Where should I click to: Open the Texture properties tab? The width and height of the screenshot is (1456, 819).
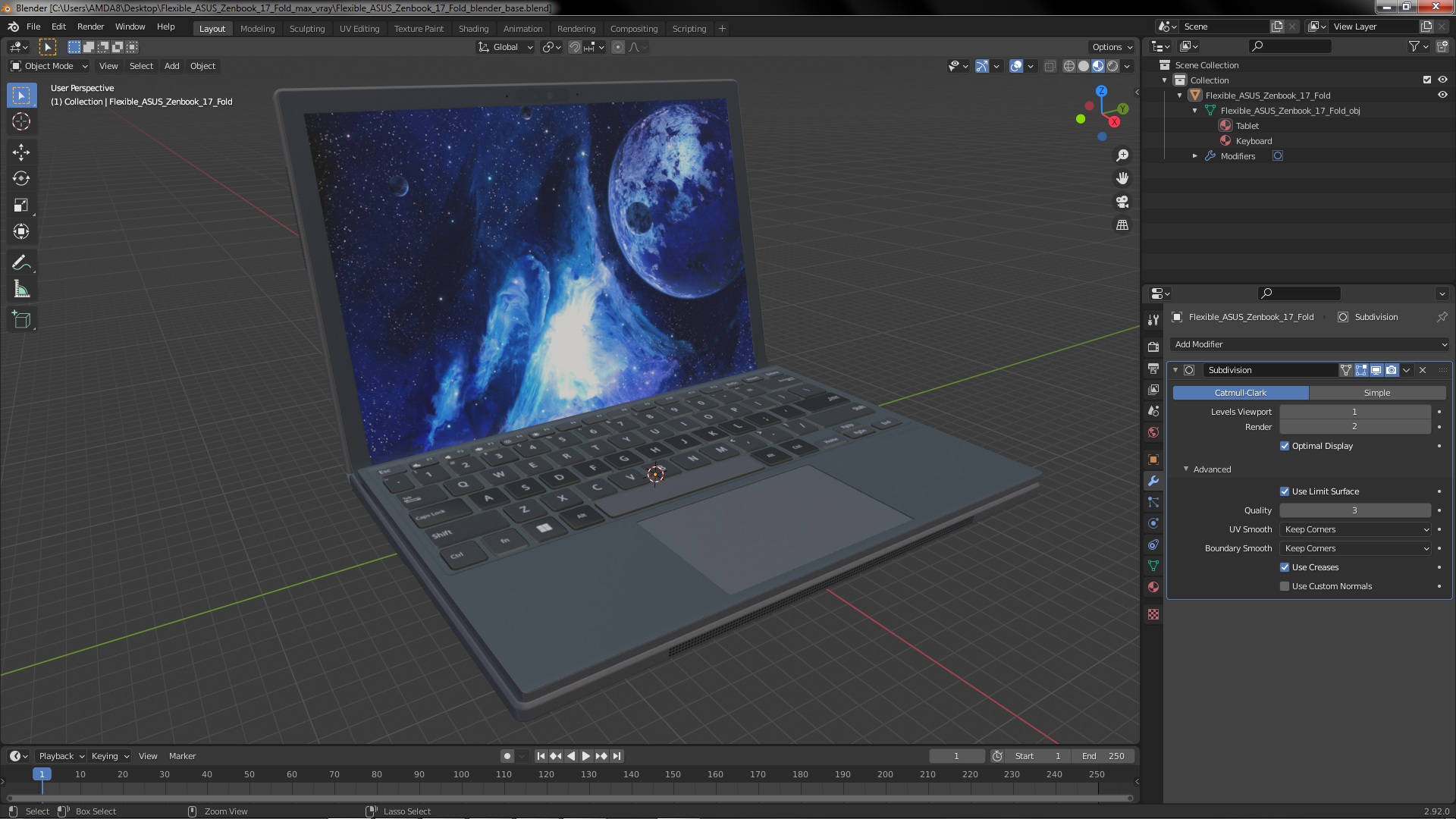(1153, 614)
